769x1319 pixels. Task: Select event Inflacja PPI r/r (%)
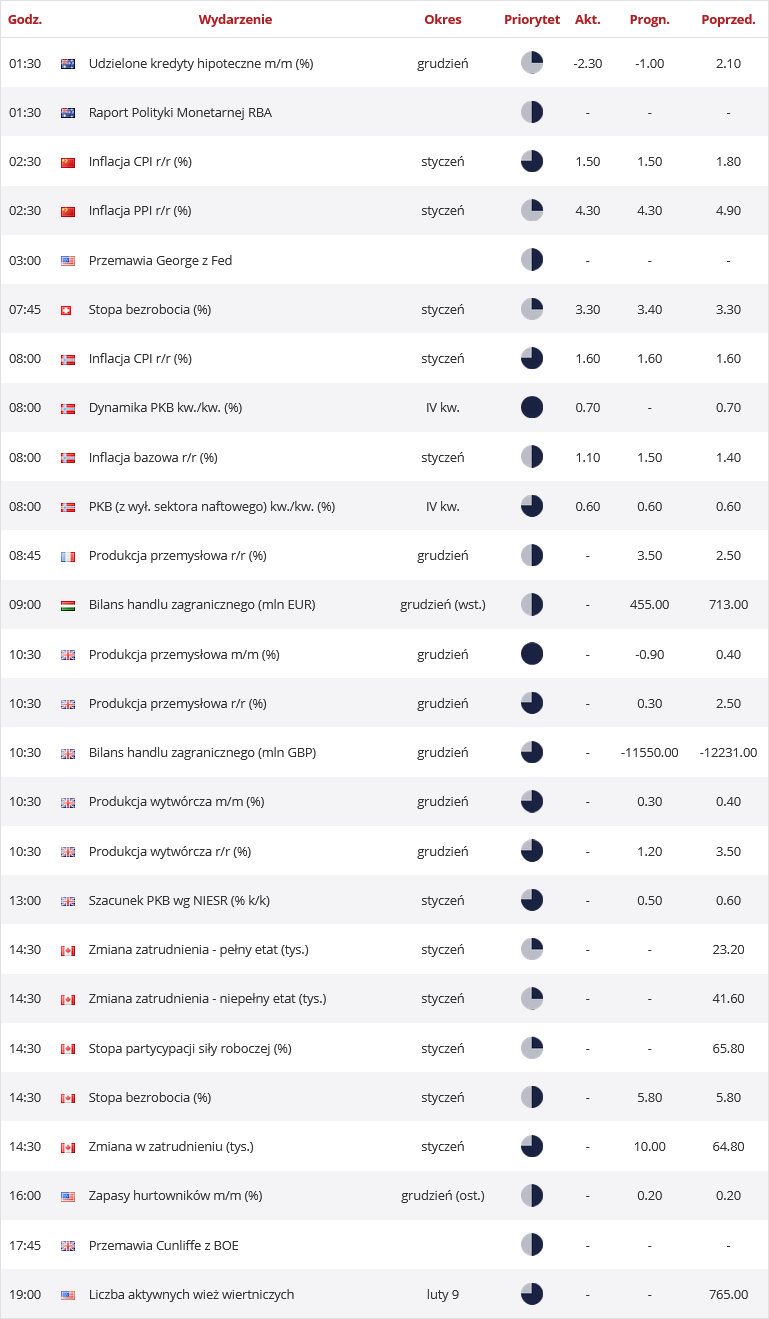coord(140,211)
